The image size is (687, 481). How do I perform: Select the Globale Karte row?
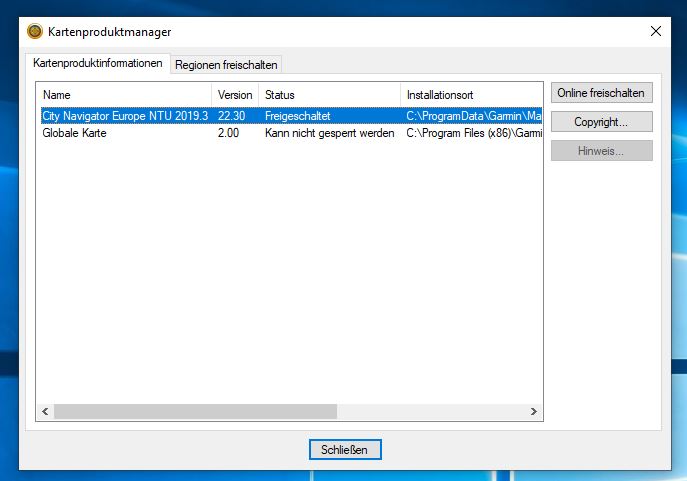pos(291,133)
